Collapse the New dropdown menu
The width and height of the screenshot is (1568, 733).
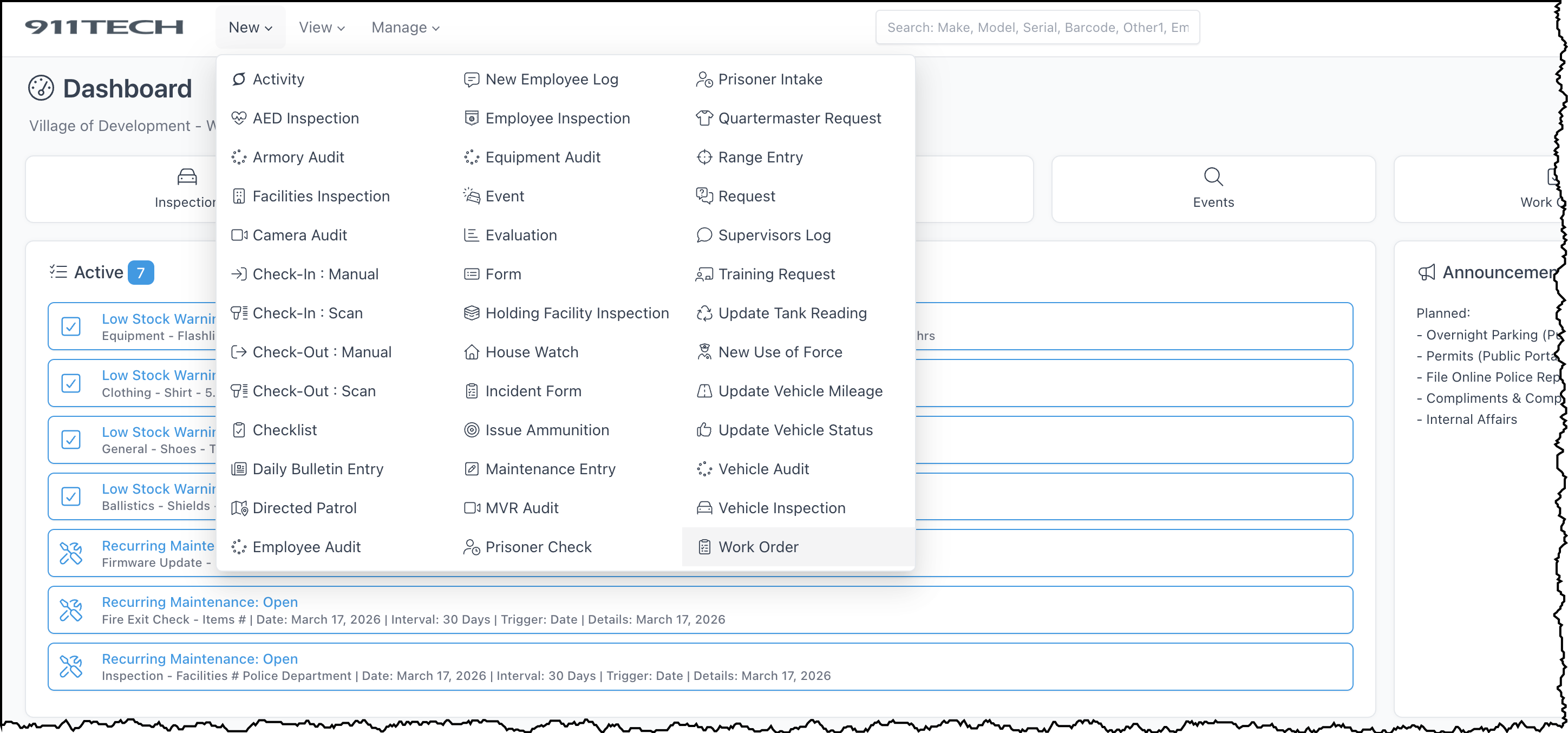[250, 28]
